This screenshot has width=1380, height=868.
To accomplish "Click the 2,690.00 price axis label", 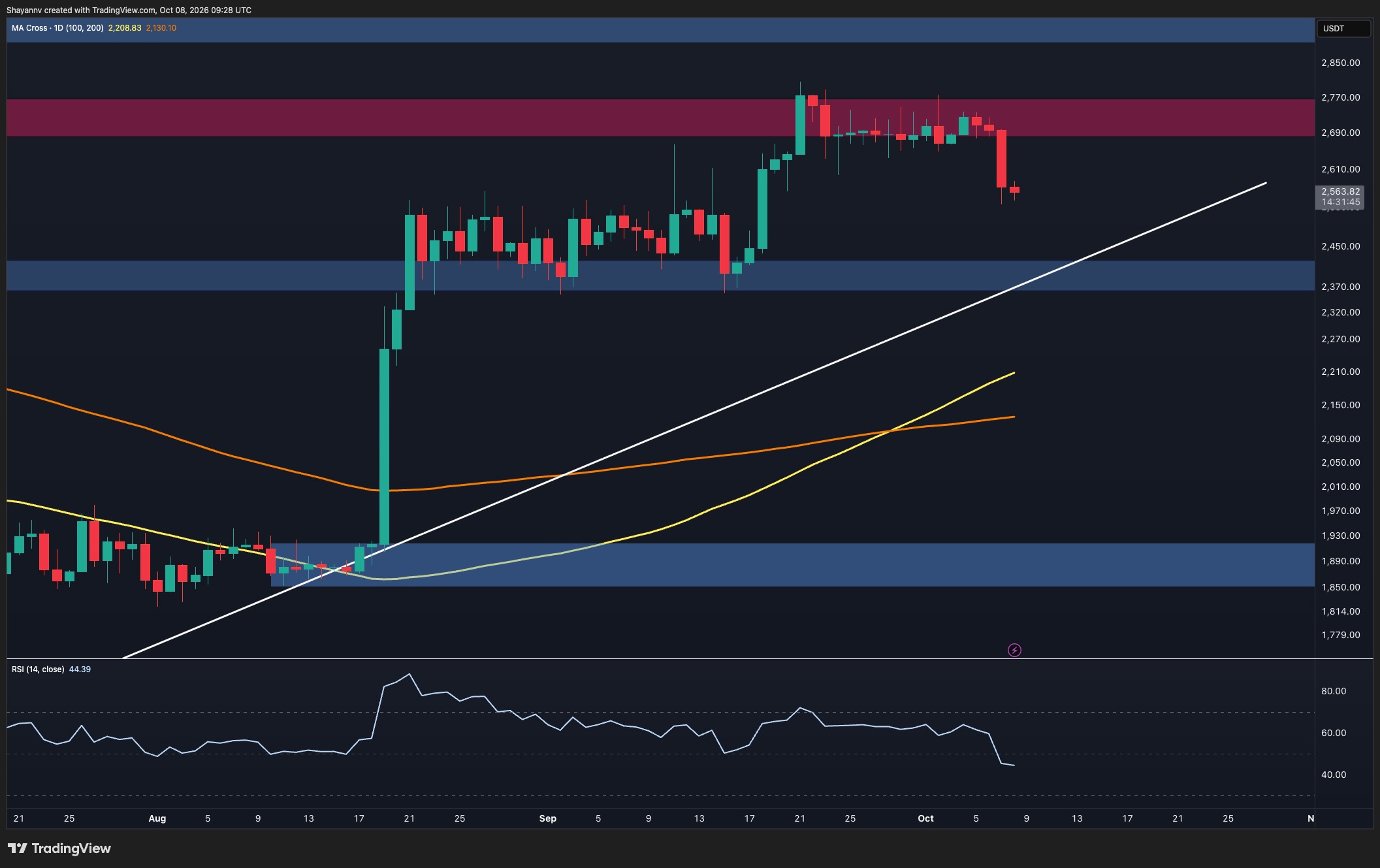I will [1340, 133].
